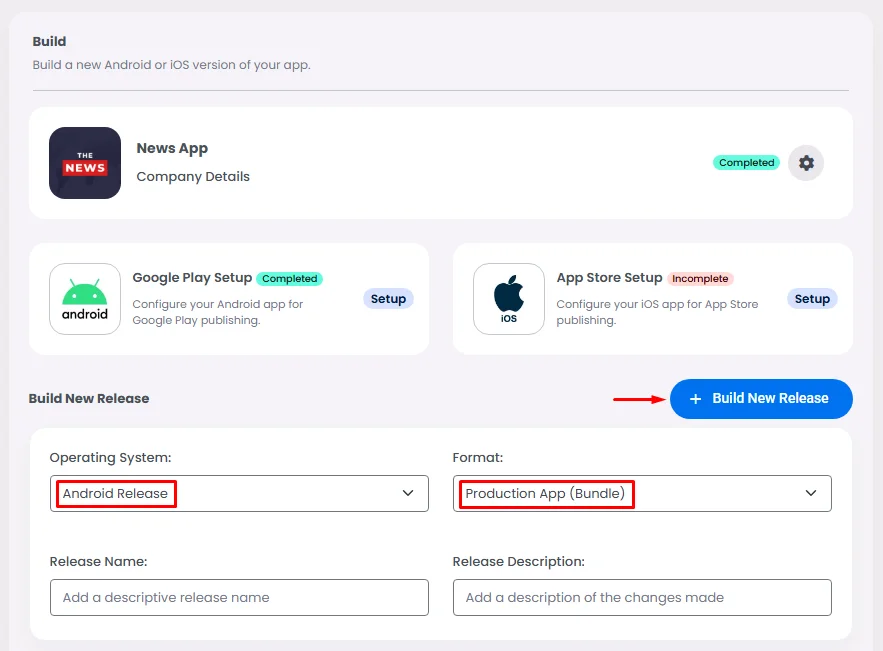This screenshot has width=883, height=651.
Task: Open the Operating System dropdown
Action: pyautogui.click(x=239, y=494)
